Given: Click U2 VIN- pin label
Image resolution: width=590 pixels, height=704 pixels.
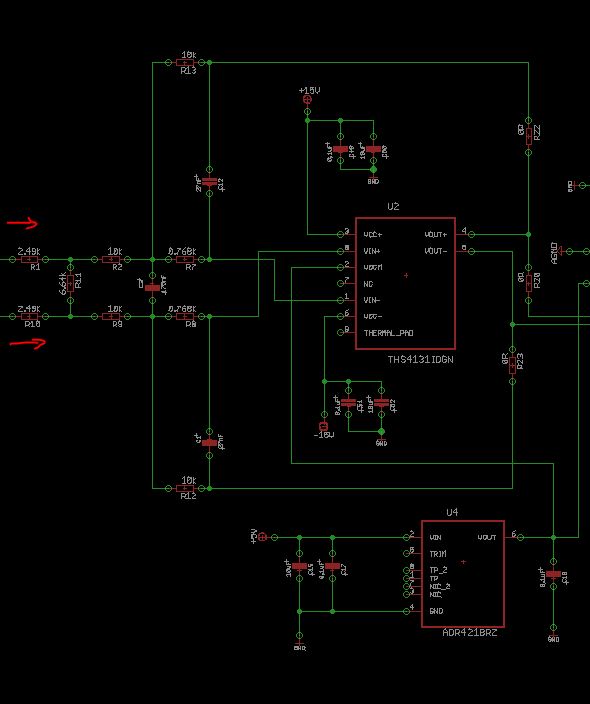Looking at the screenshot, I should [x=372, y=300].
